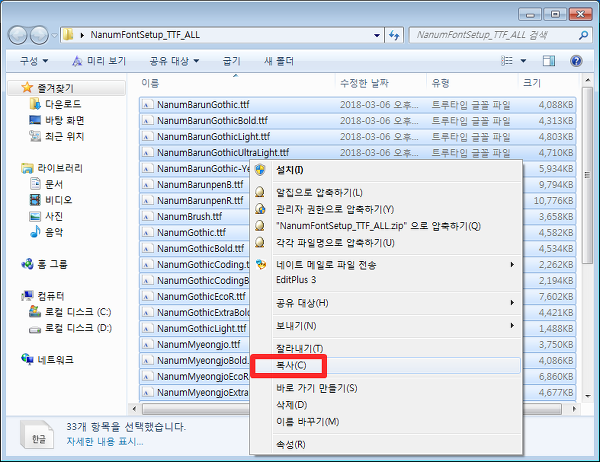The height and width of the screenshot is (462, 600).
Task: Select file NanumBarunpenB.ttf
Action: coord(195,184)
